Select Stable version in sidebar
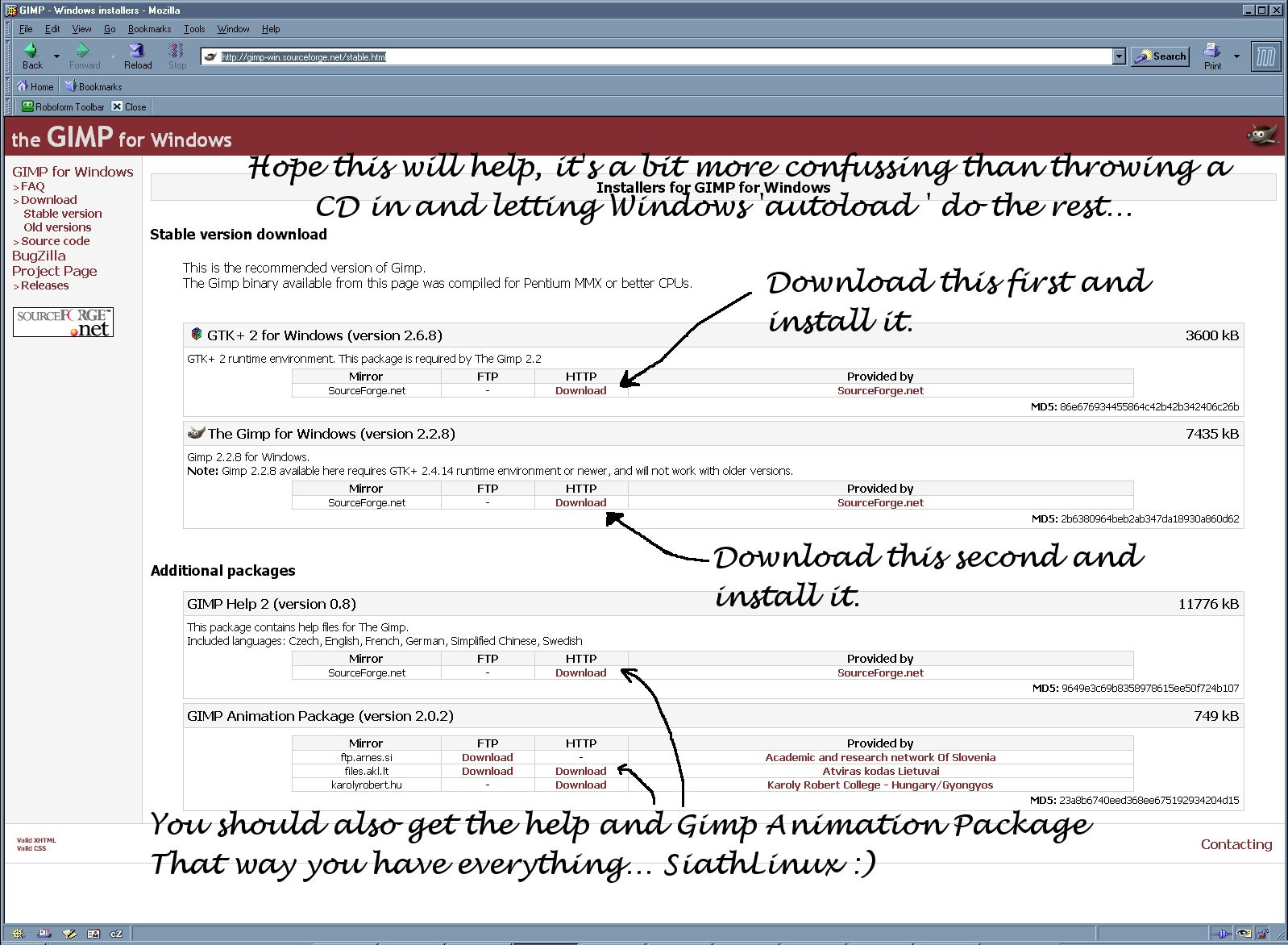Screen dimensions: 1288x945 pyautogui.click(x=63, y=214)
